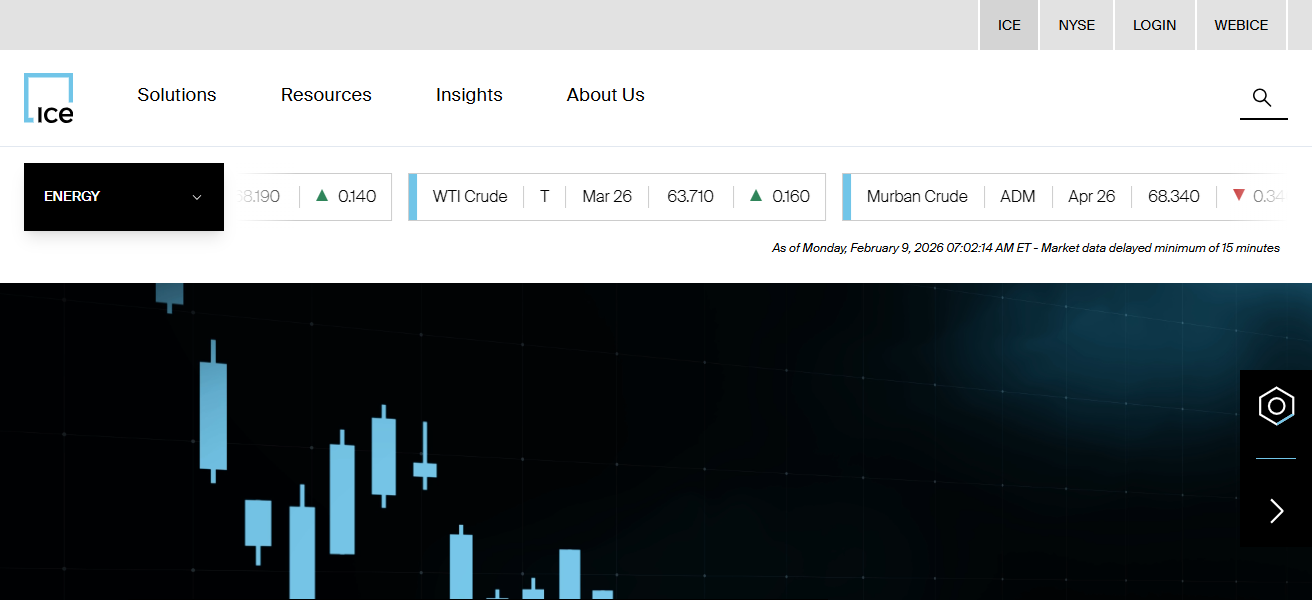Screen dimensions: 1312x600
Task: Click the green up arrow beside WTI Crude
Action: point(756,196)
